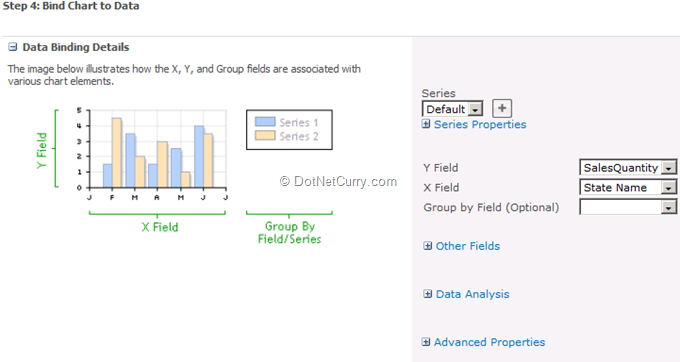The width and height of the screenshot is (680, 362).
Task: Click the plus button to add series
Action: 502,108
